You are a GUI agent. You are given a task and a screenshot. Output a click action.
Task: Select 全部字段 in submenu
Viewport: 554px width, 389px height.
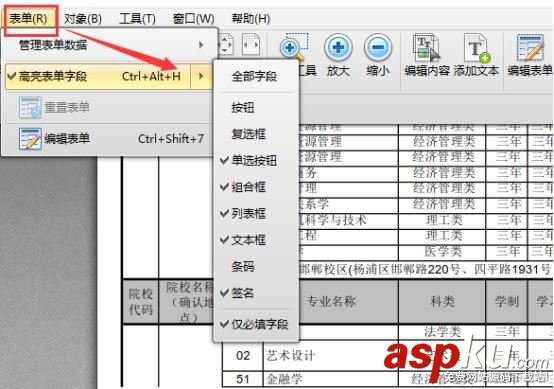(x=256, y=76)
